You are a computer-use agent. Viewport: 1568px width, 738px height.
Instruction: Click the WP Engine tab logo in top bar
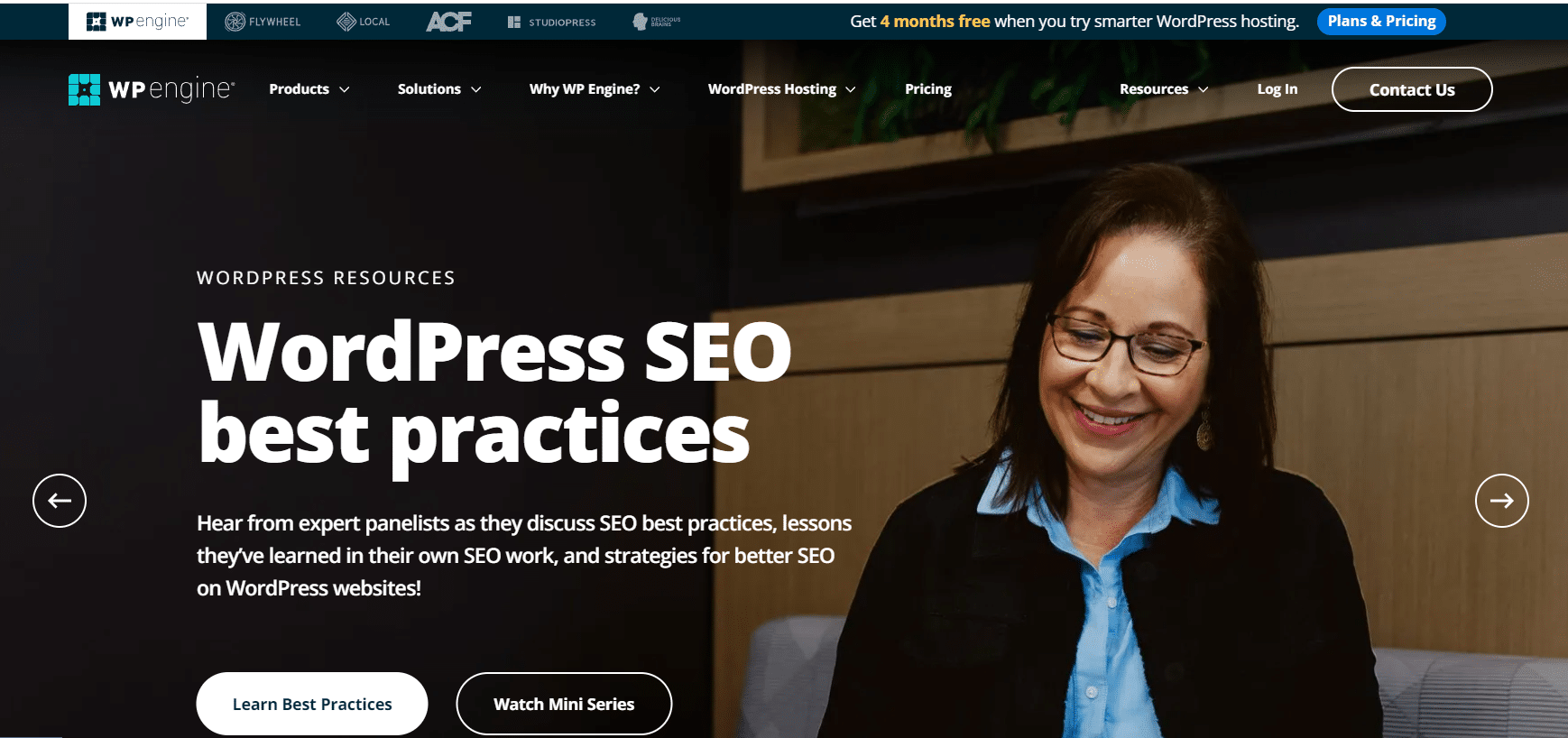pos(137,22)
